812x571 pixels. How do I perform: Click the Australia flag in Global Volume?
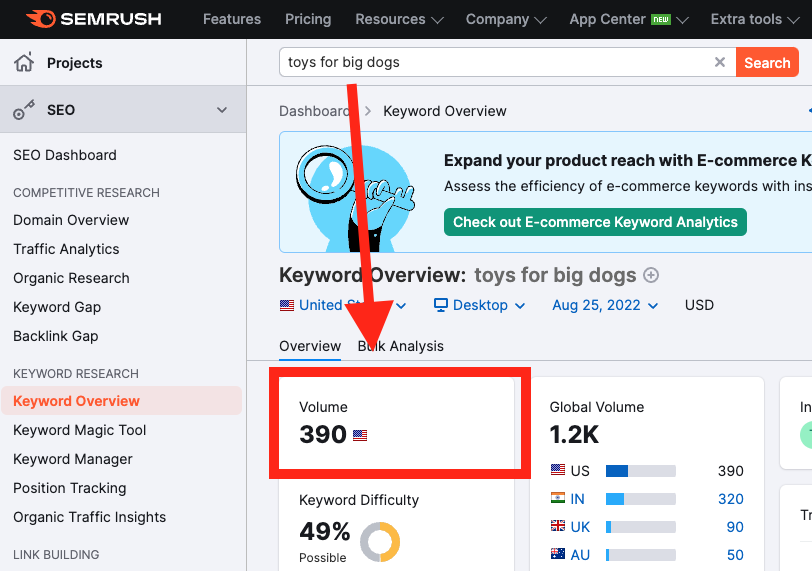pyautogui.click(x=558, y=554)
